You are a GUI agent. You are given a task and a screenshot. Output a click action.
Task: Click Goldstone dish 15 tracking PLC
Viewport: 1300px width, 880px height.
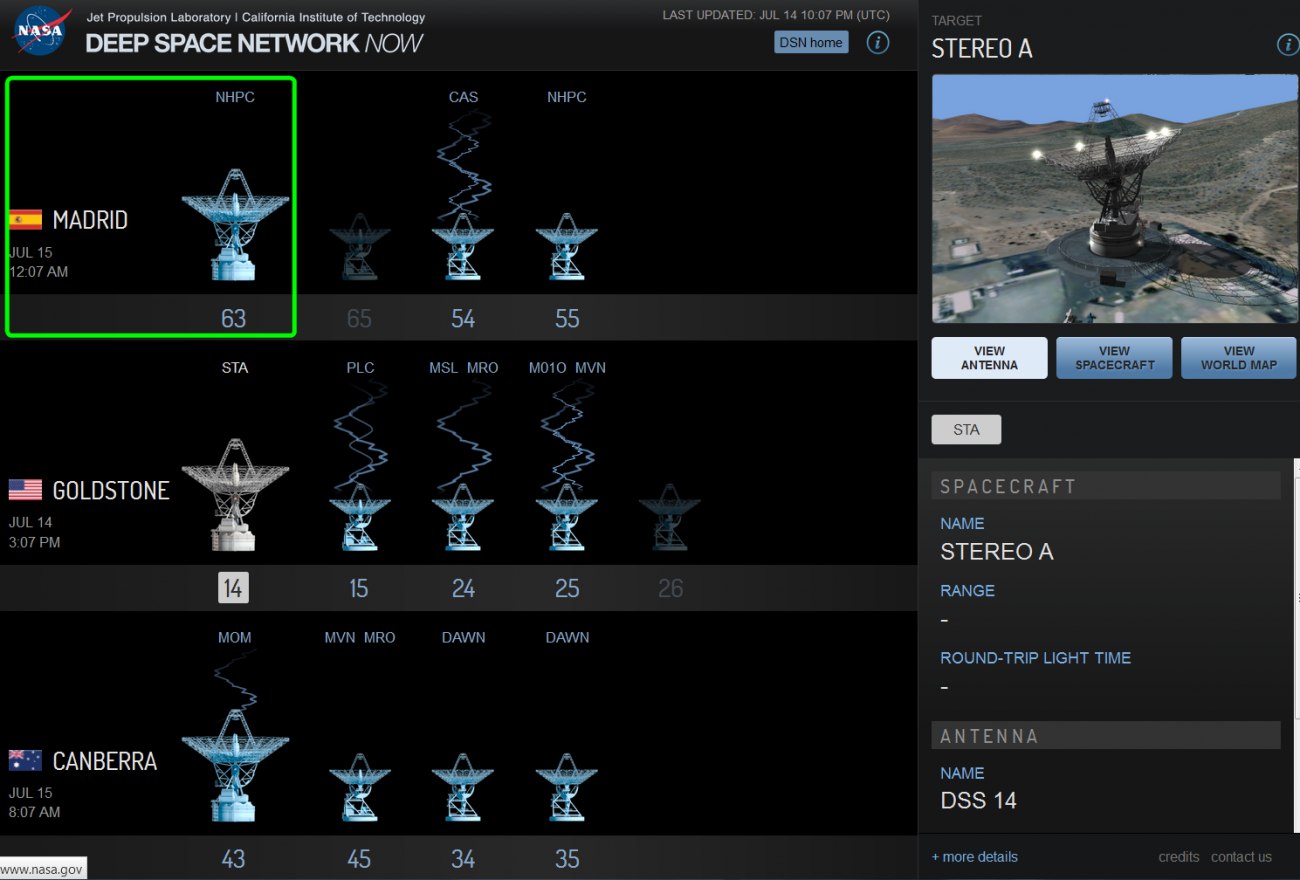tap(359, 517)
